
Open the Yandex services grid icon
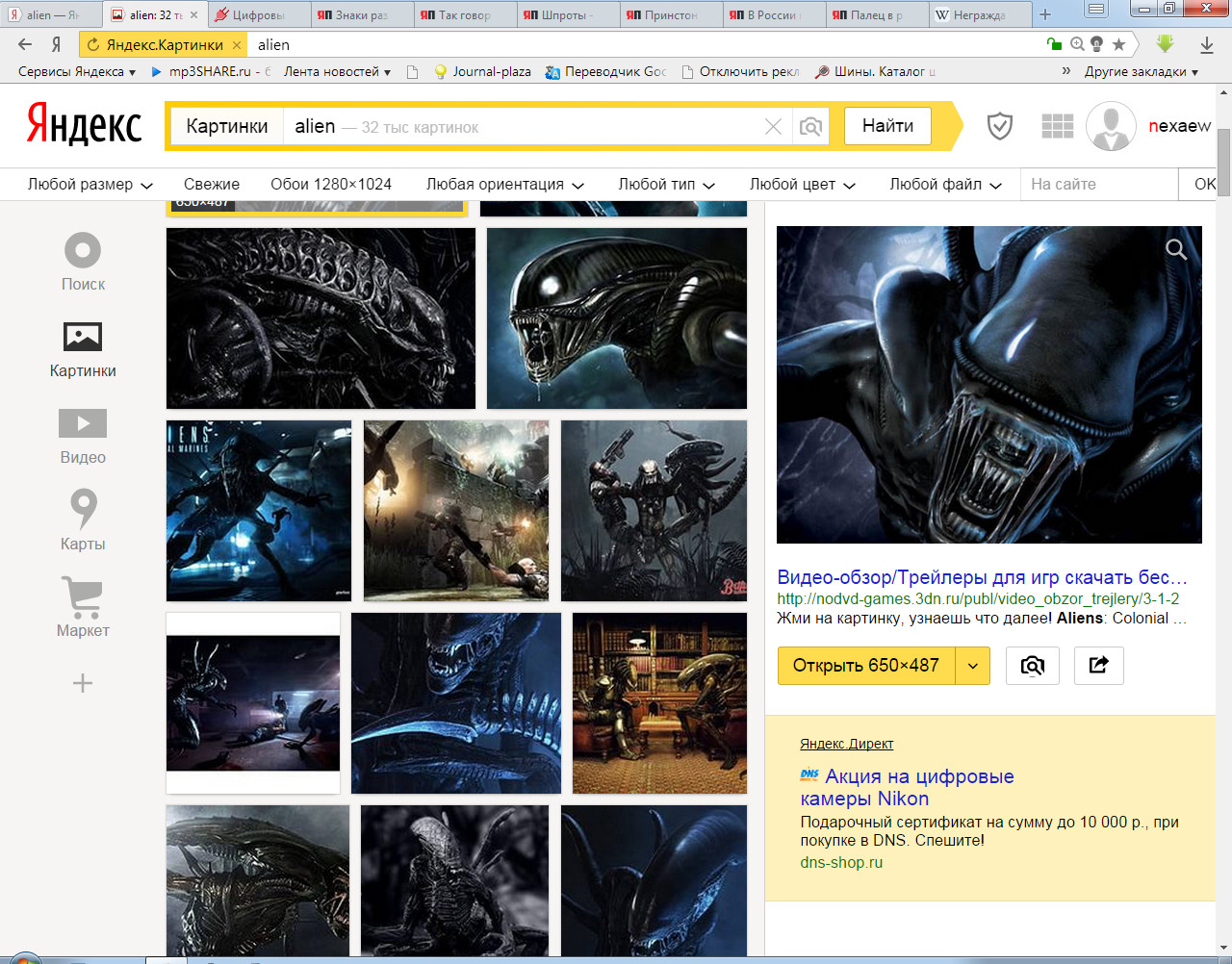(1057, 126)
